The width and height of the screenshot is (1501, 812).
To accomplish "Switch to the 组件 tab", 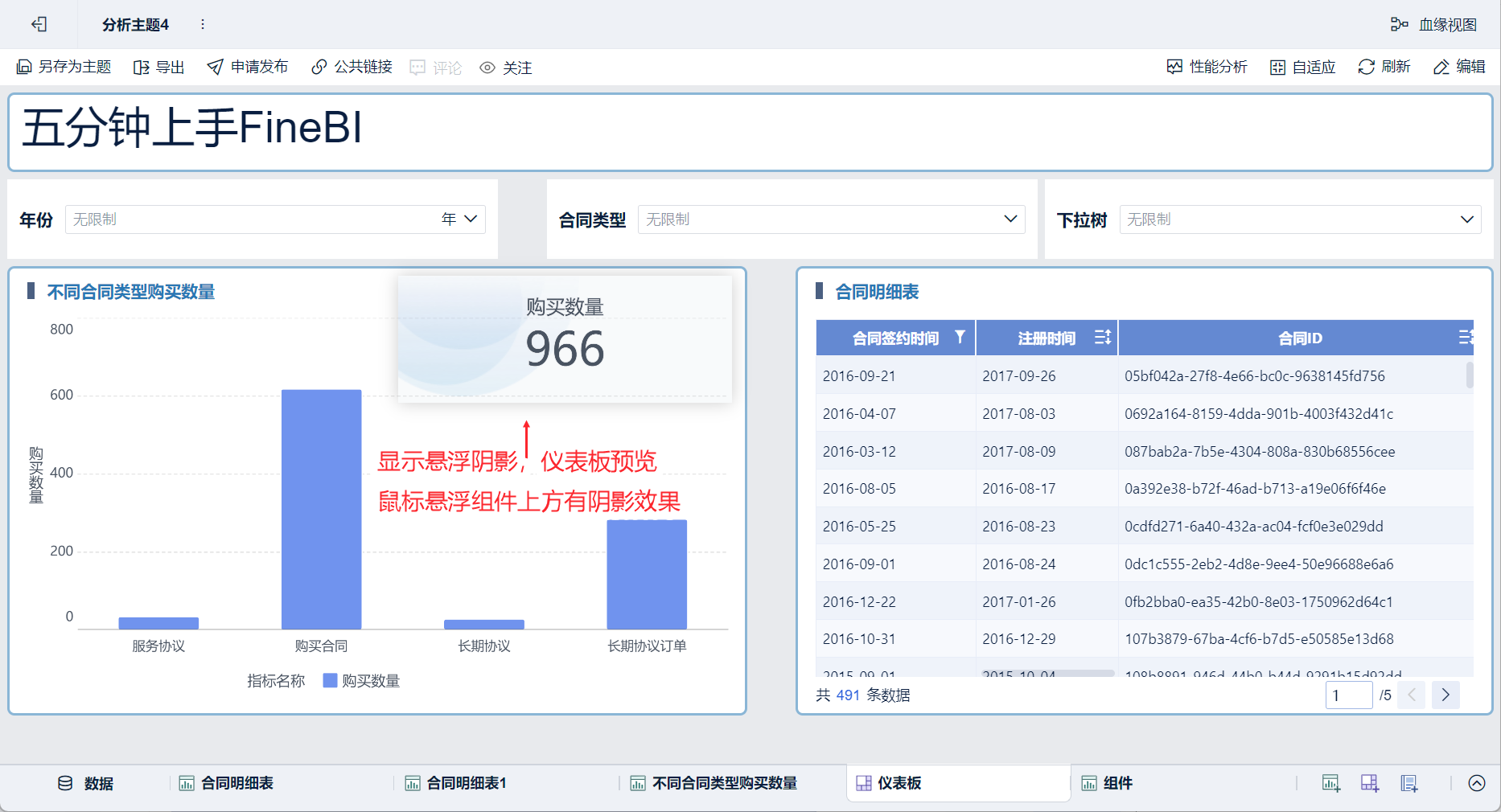I will click(x=1107, y=783).
